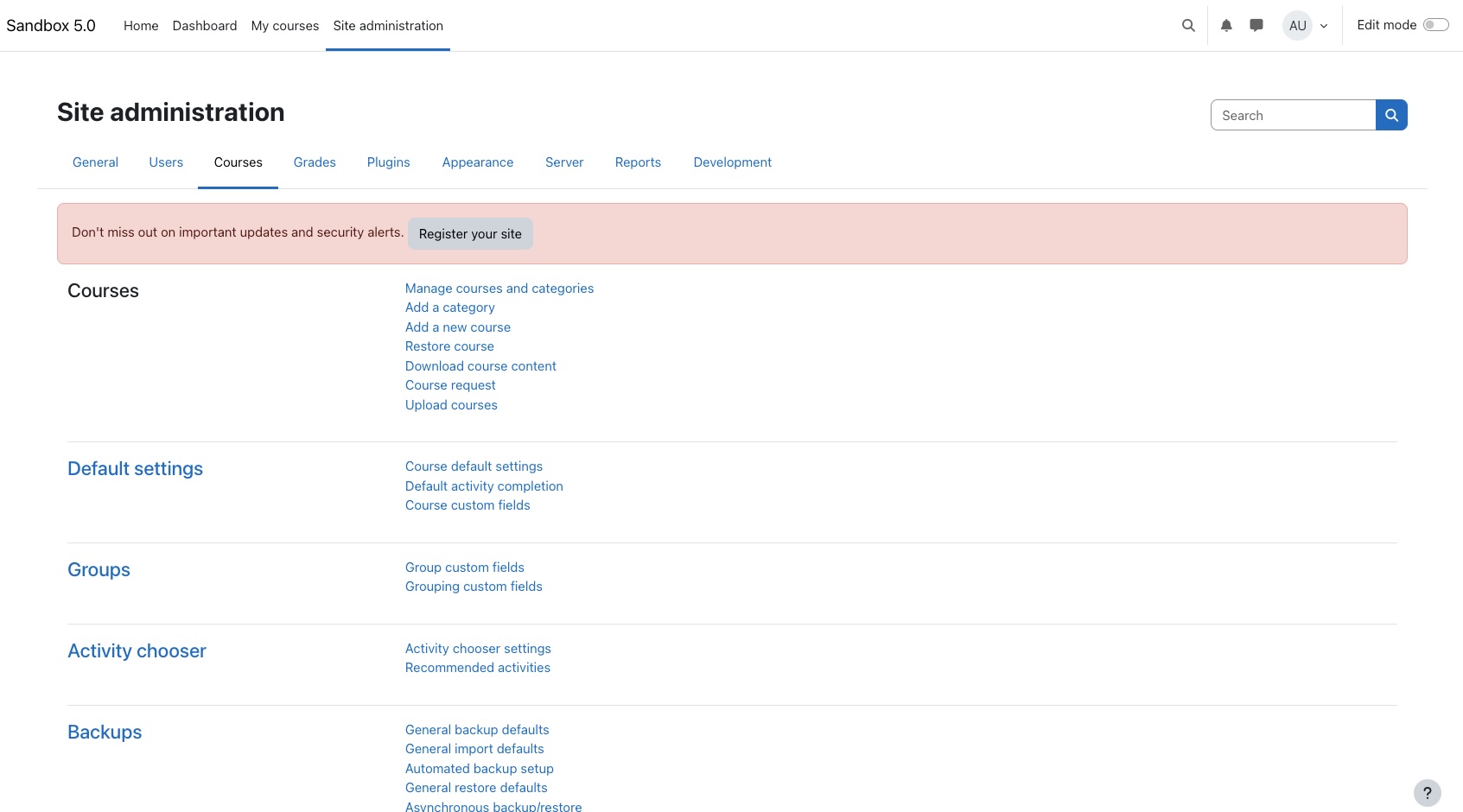
Task: Click the Register your site button
Action: point(470,233)
